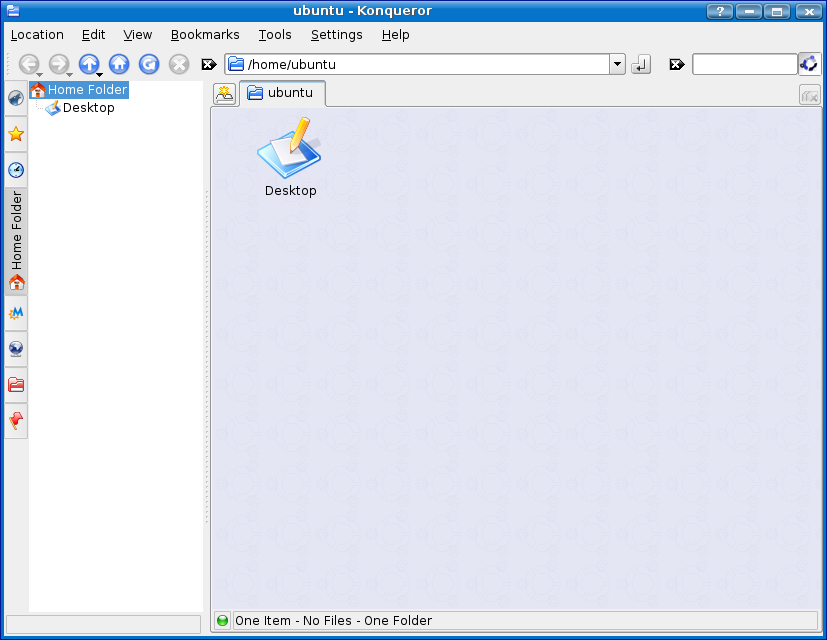Reload the current folder view
The image size is (827, 640).
pos(149,64)
